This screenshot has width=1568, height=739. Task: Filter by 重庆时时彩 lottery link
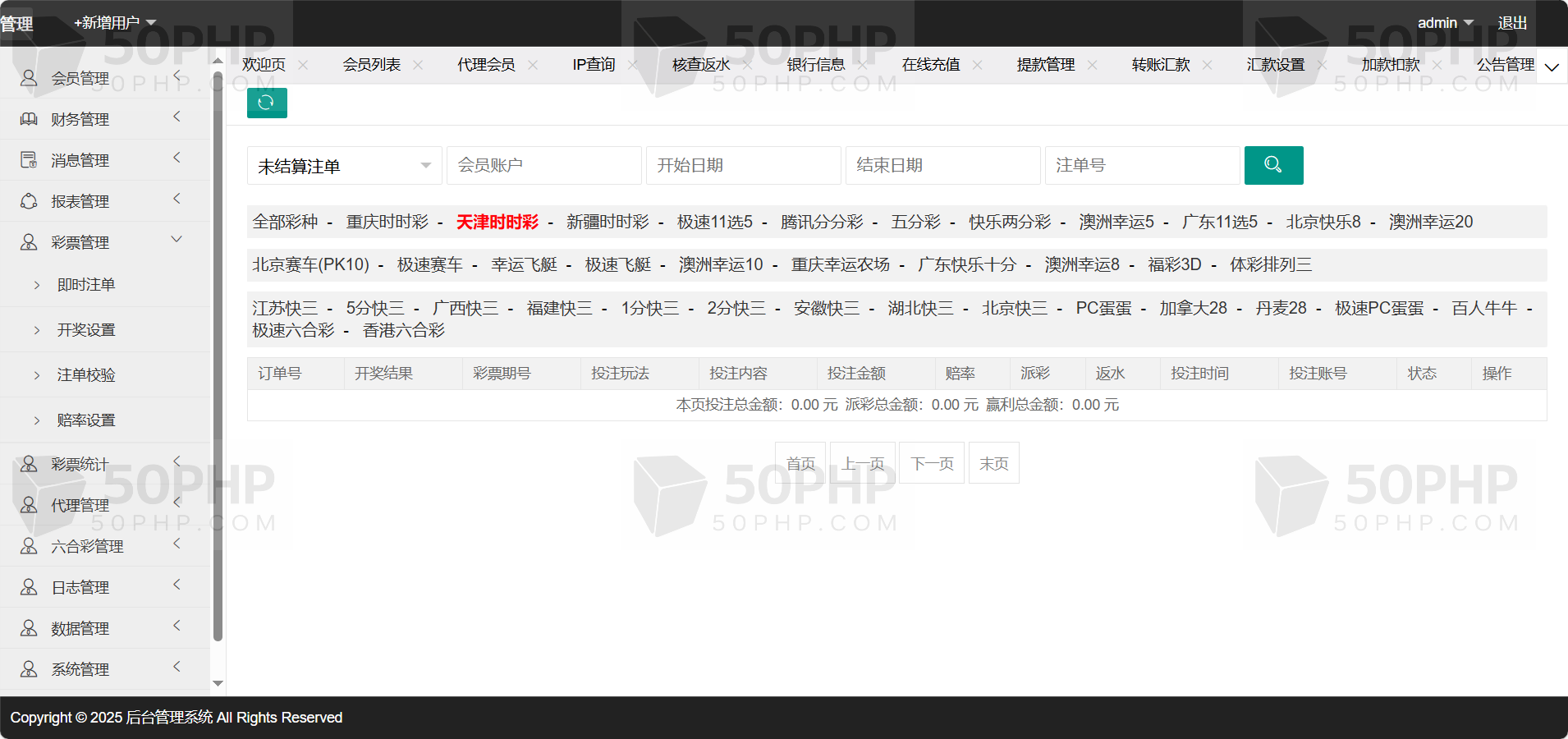coord(387,222)
